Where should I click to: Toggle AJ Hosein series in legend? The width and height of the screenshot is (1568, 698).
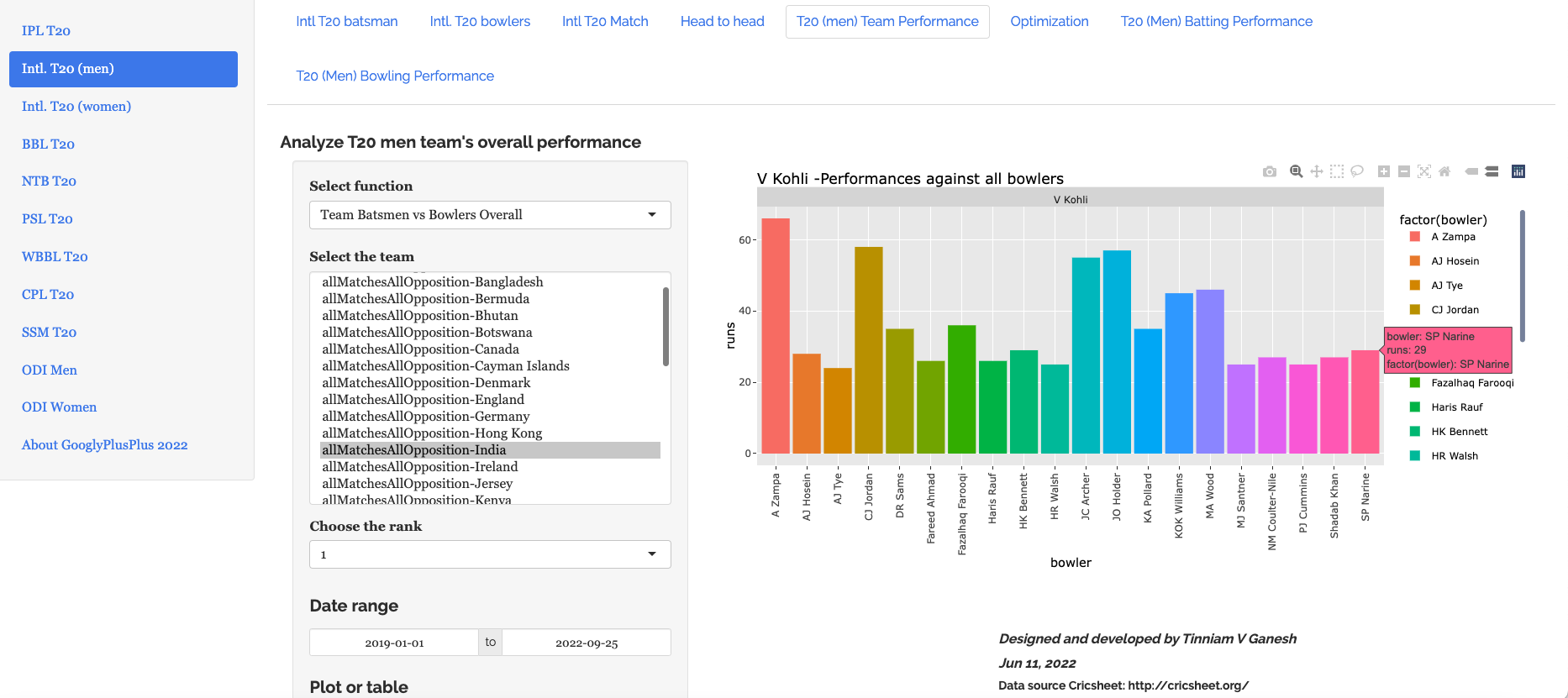click(1455, 261)
